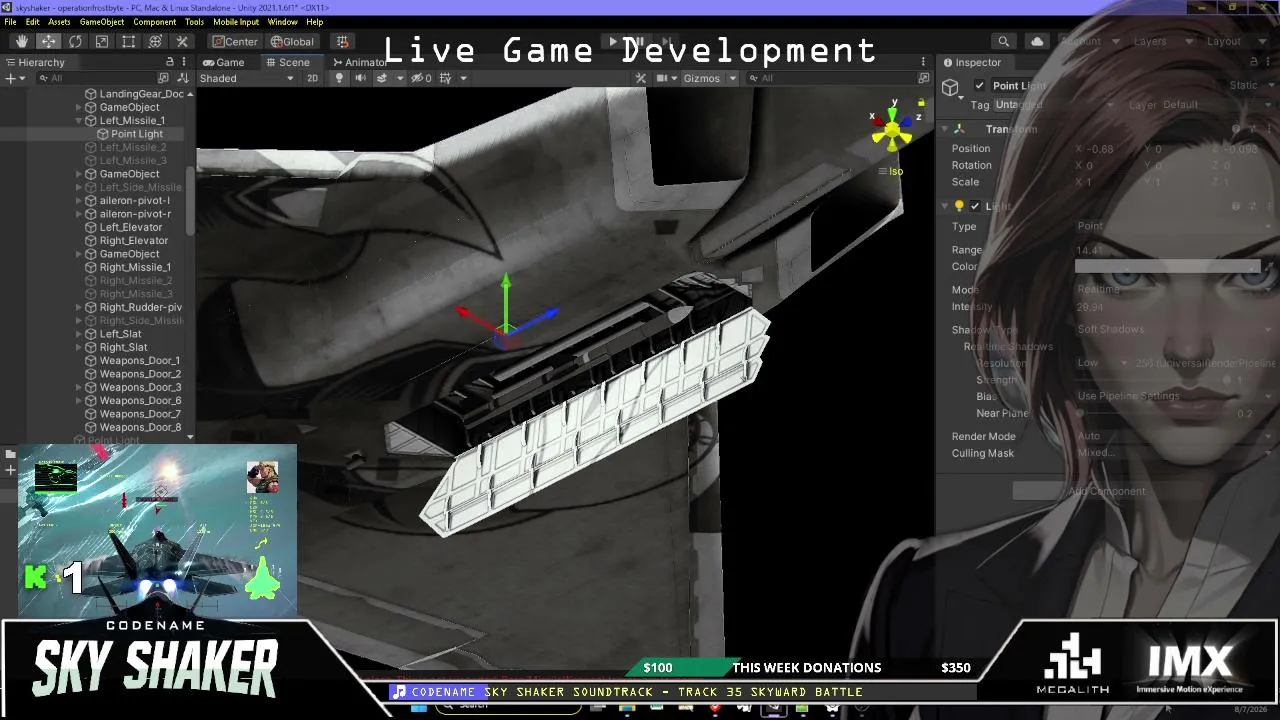Image resolution: width=1280 pixels, height=720 pixels.
Task: Select the Move tool
Action: pyautogui.click(x=48, y=41)
